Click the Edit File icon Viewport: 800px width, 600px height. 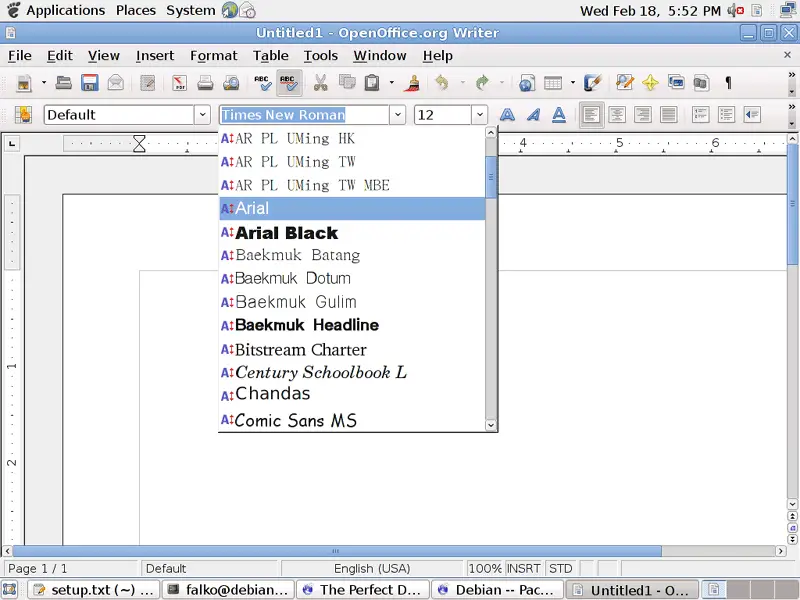point(147,83)
